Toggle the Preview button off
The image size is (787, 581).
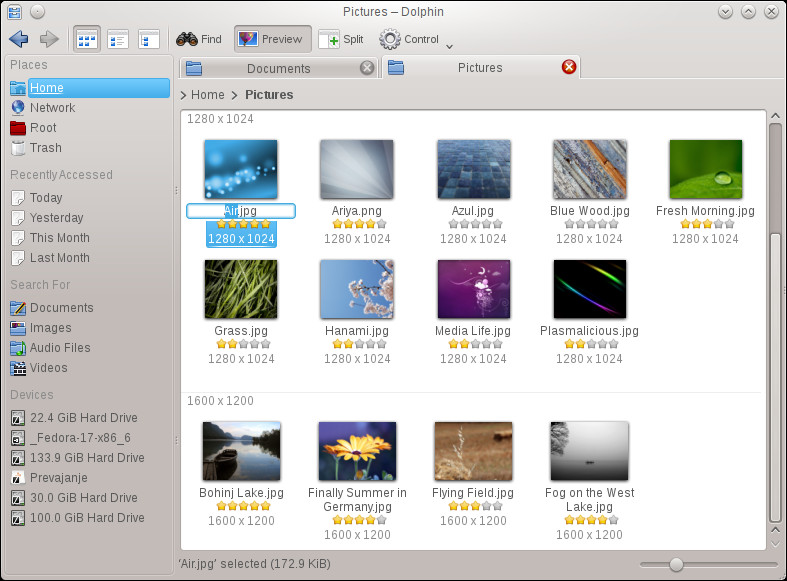(273, 39)
